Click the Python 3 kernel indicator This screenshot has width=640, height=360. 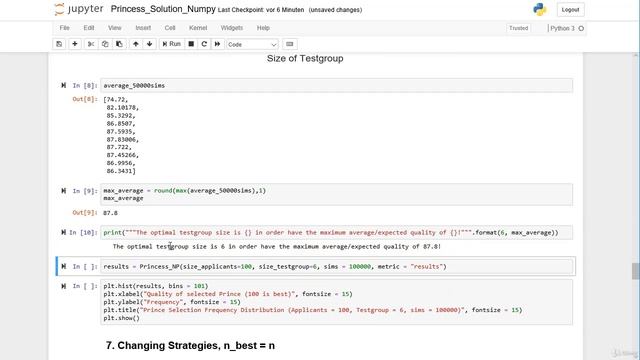pyautogui.click(x=562, y=28)
